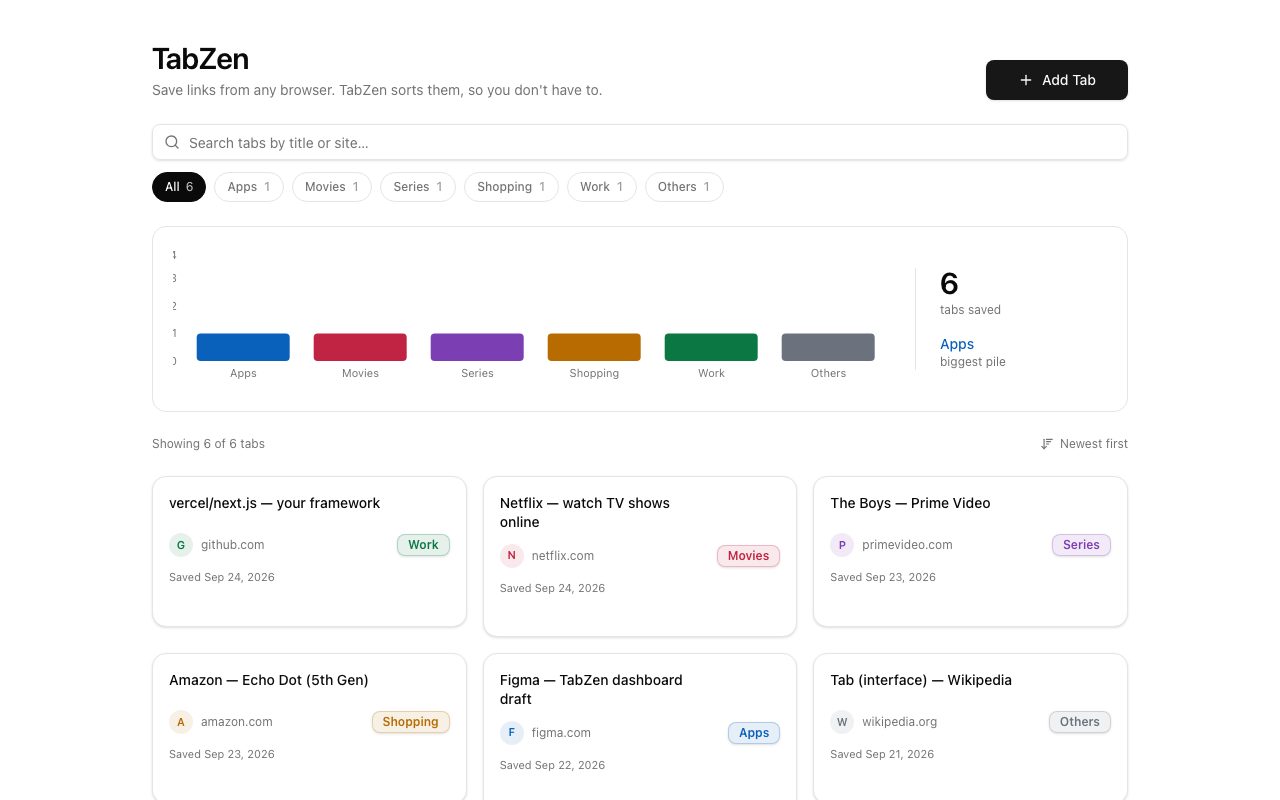This screenshot has width=1280, height=800.
Task: Open the vercel/next.js — your framework title
Action: 275,503
